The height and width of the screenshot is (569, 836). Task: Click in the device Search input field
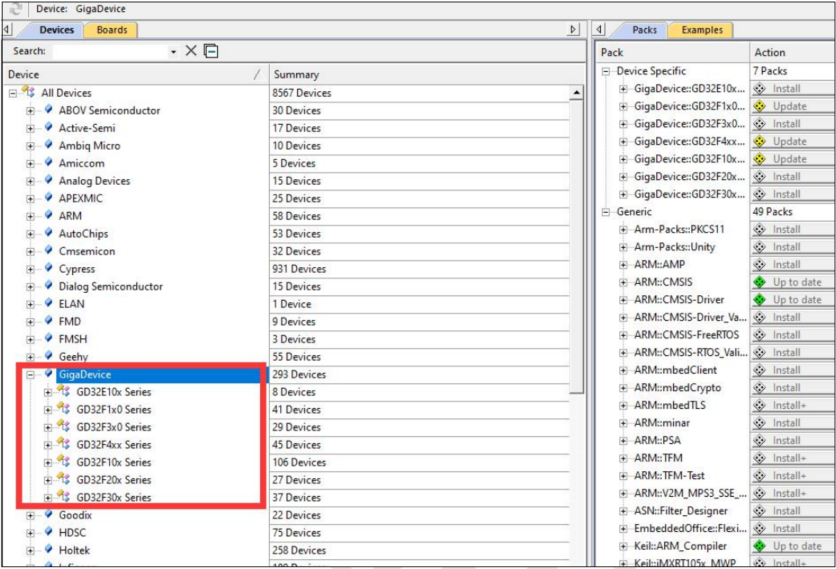pos(110,51)
